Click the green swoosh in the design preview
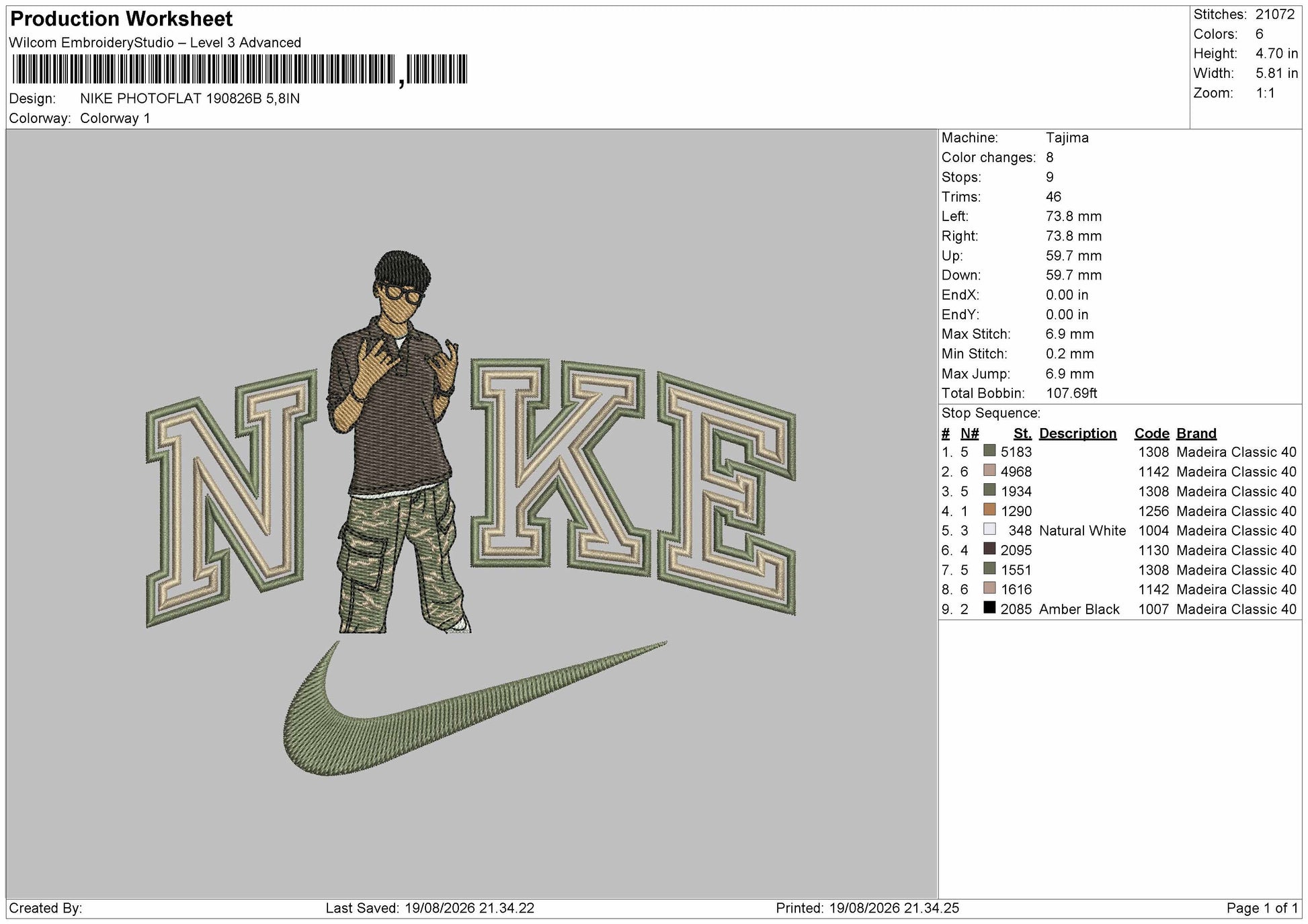This screenshot has height=924, width=1308. pos(475,708)
